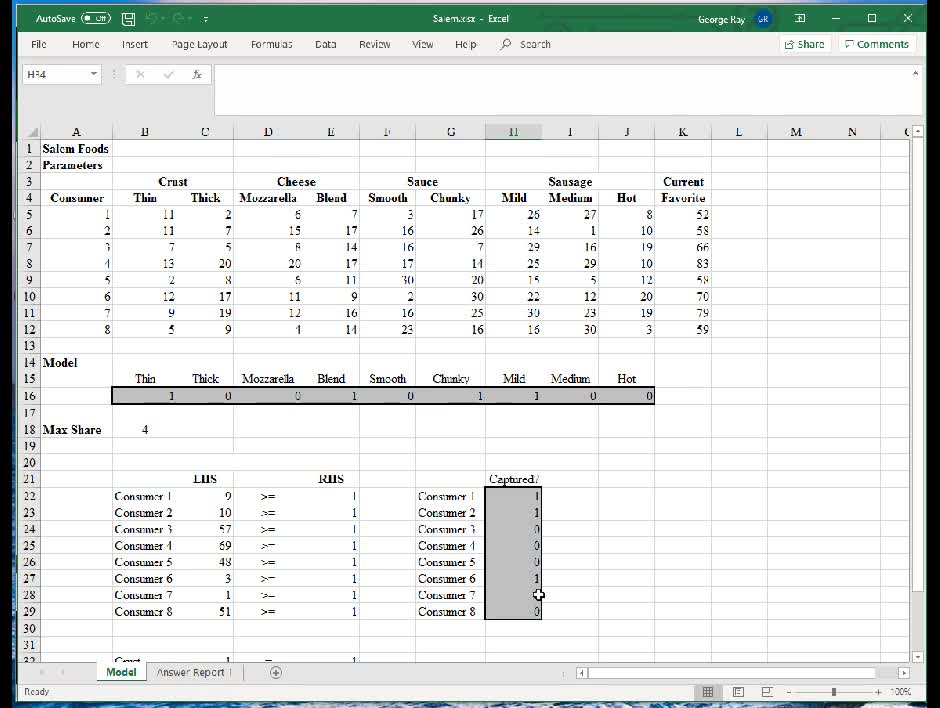Viewport: 940px width, 708px height.
Task: Open Customize Quick Access Toolbar dropdown
Action: 206,19
